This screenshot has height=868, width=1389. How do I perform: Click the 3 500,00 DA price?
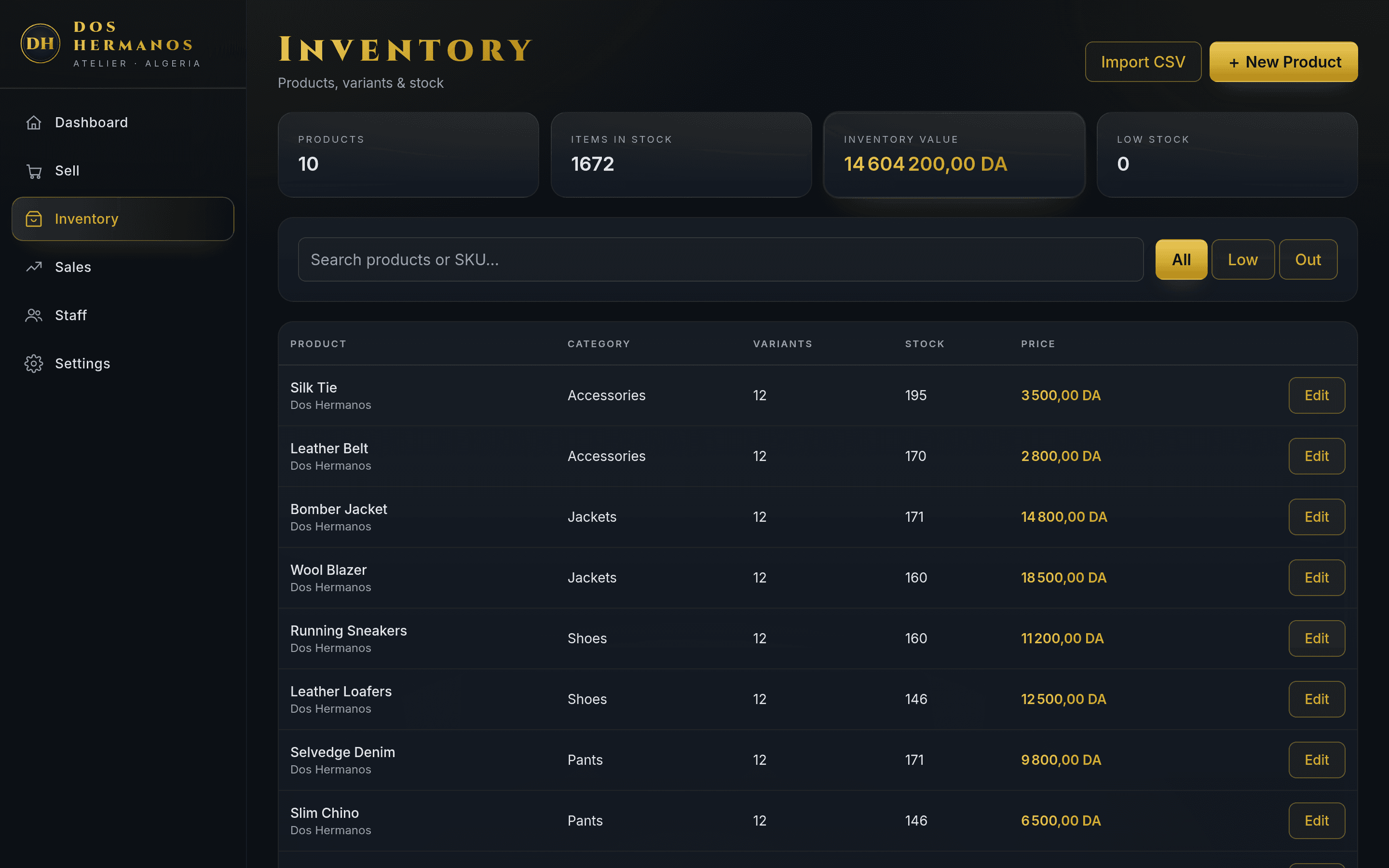click(x=1061, y=395)
